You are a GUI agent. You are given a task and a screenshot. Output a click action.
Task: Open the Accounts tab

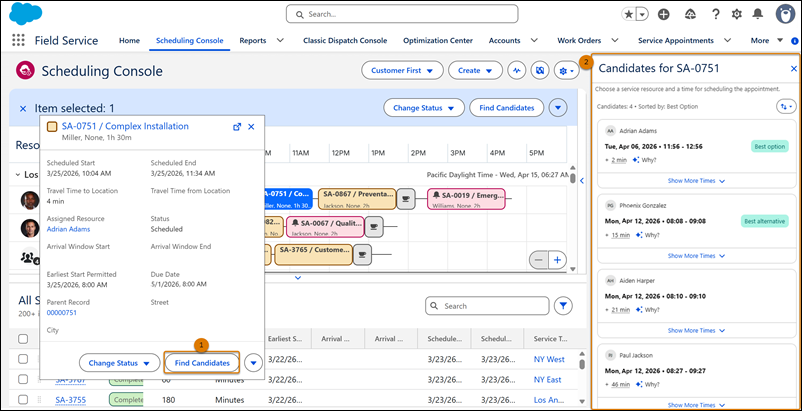(x=504, y=40)
